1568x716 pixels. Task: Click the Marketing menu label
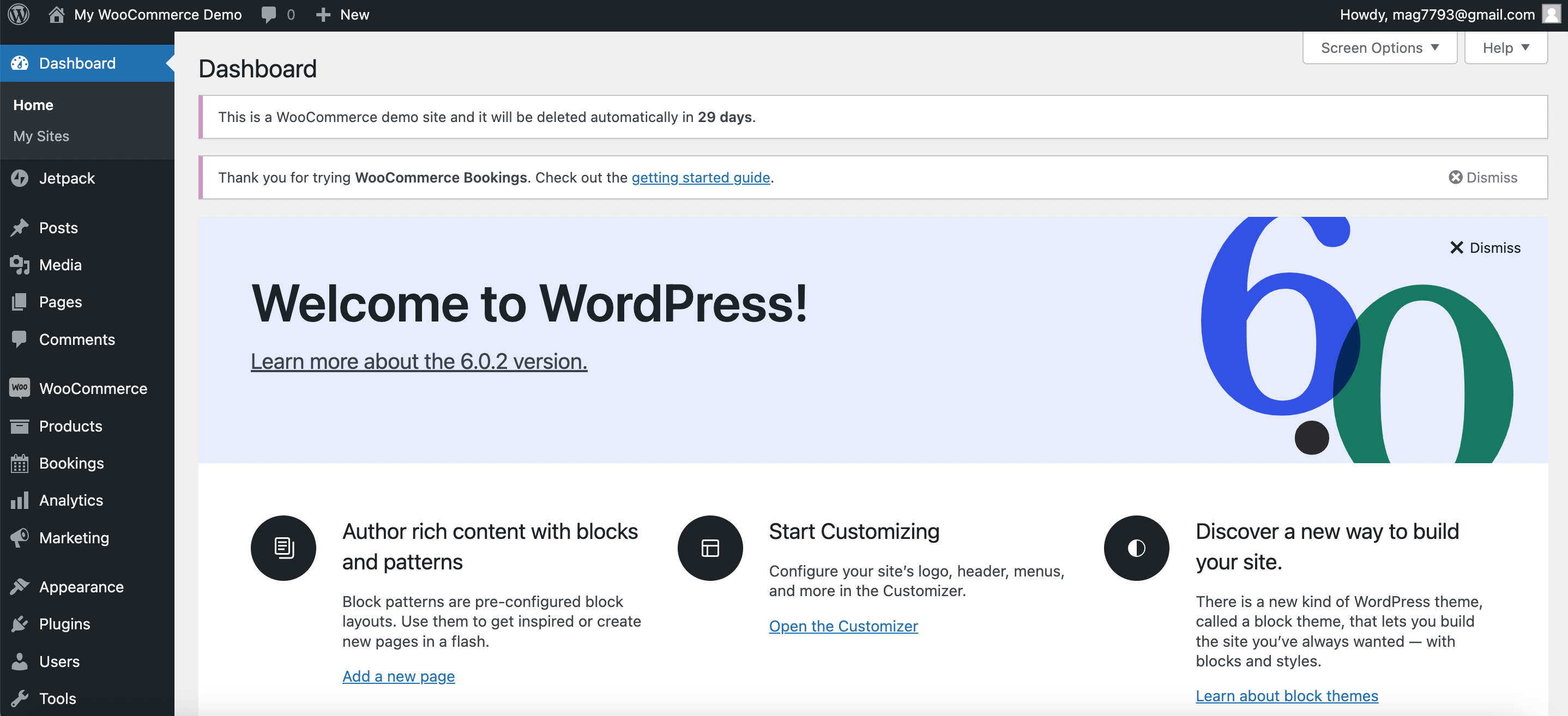click(x=74, y=538)
